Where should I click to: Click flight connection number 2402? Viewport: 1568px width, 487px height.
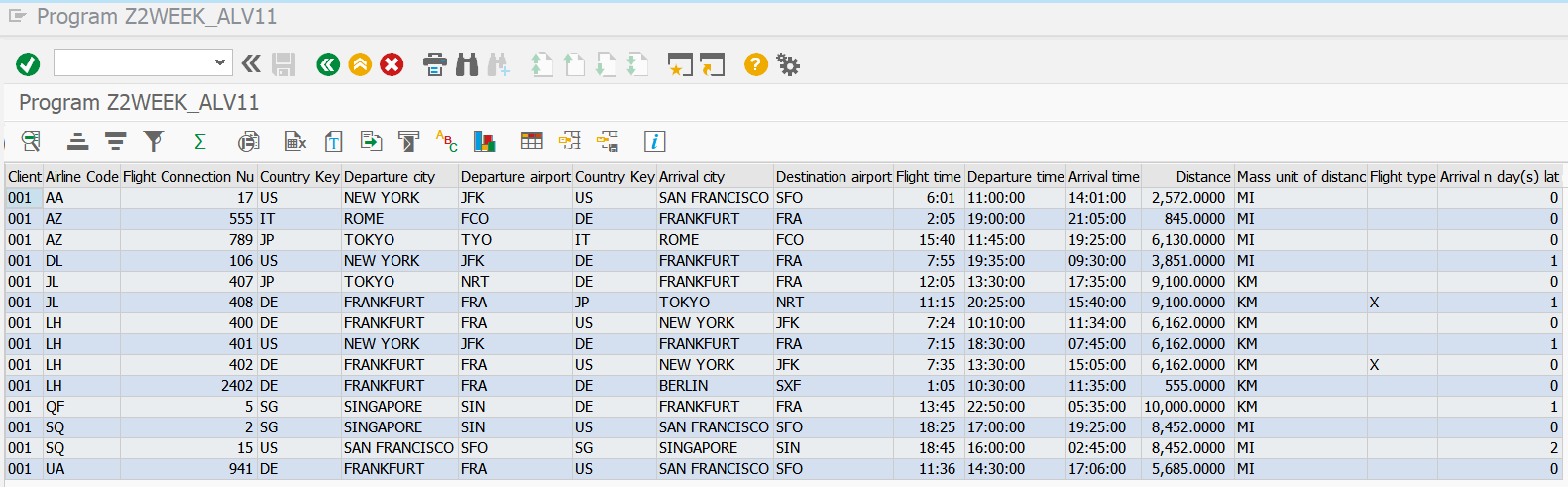[x=188, y=386]
